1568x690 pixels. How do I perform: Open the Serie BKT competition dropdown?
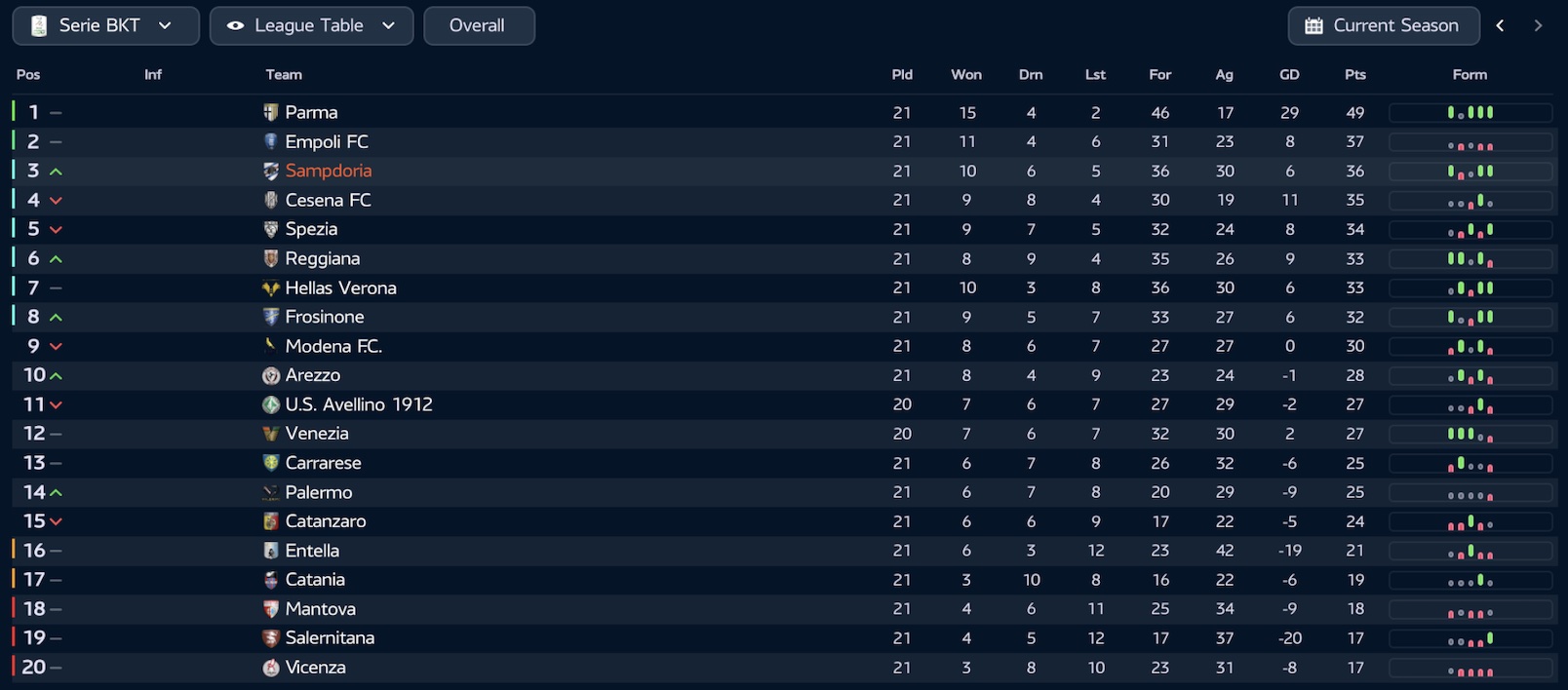[x=105, y=25]
